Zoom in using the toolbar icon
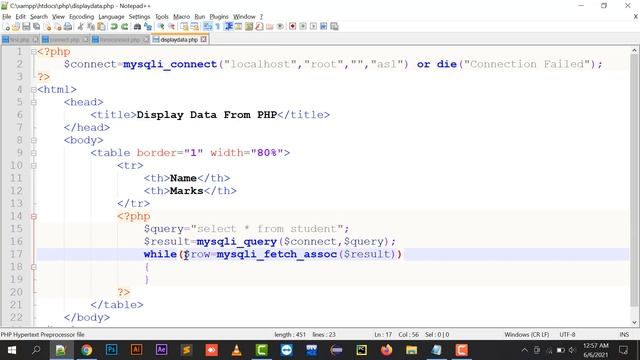Screen dimensions: 640x360 pyautogui.click(x=161, y=27)
